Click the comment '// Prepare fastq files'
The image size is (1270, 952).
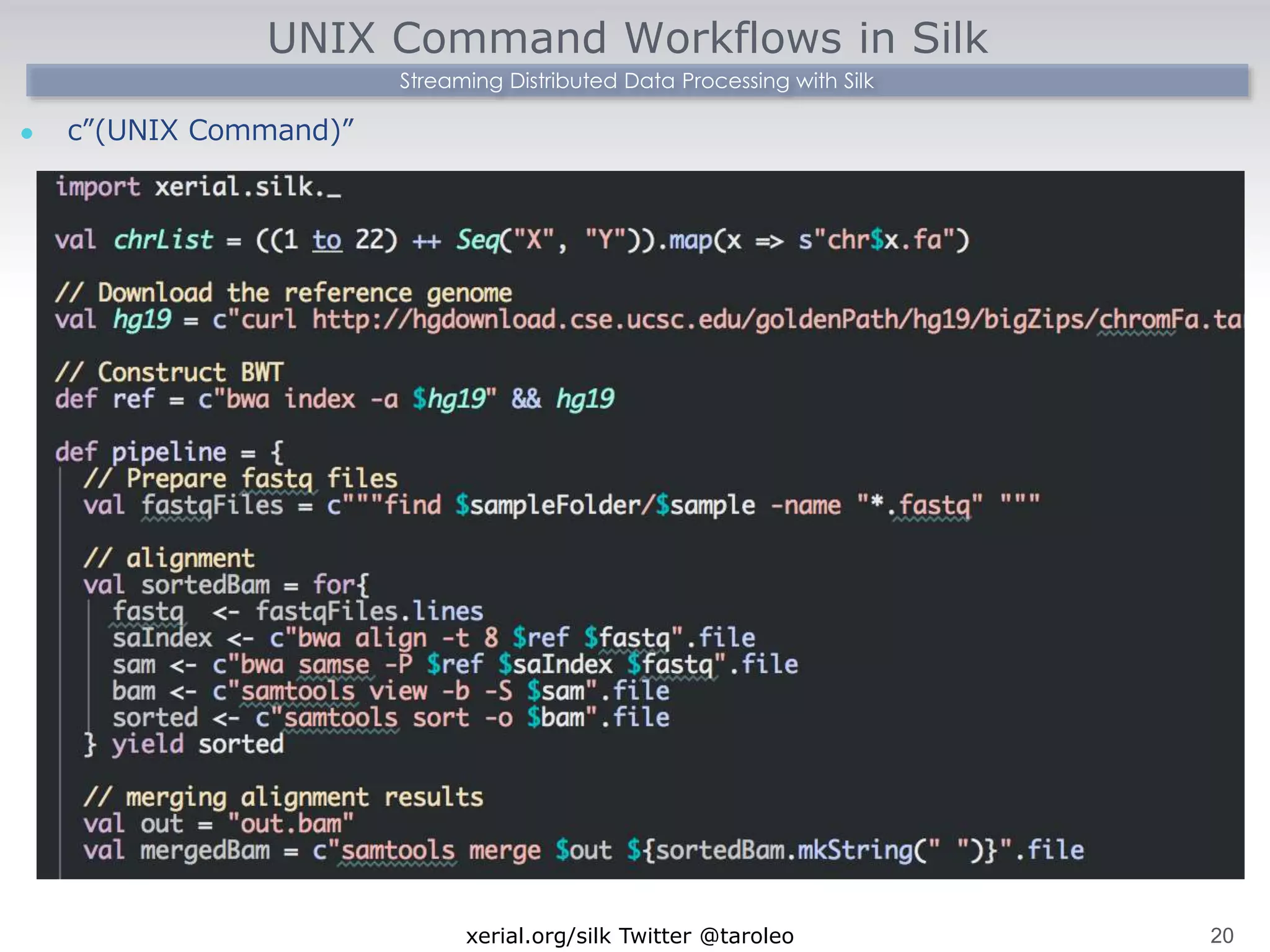pos(241,479)
